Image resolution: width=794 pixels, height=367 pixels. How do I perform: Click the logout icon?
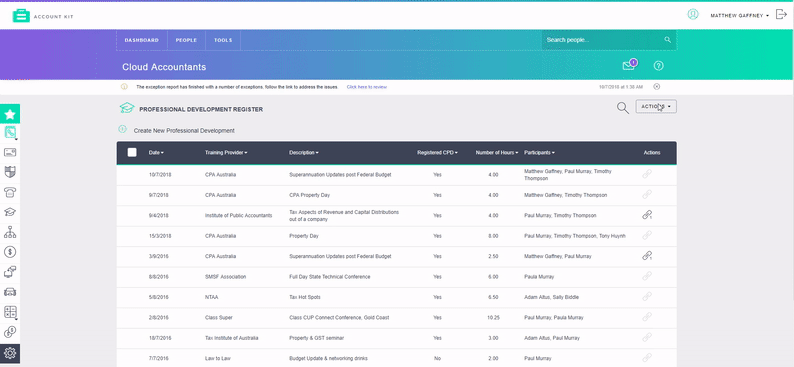pyautogui.click(x=781, y=15)
